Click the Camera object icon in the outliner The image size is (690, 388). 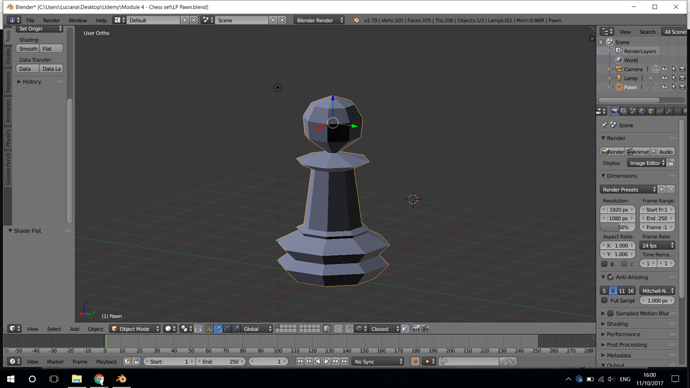[619, 69]
